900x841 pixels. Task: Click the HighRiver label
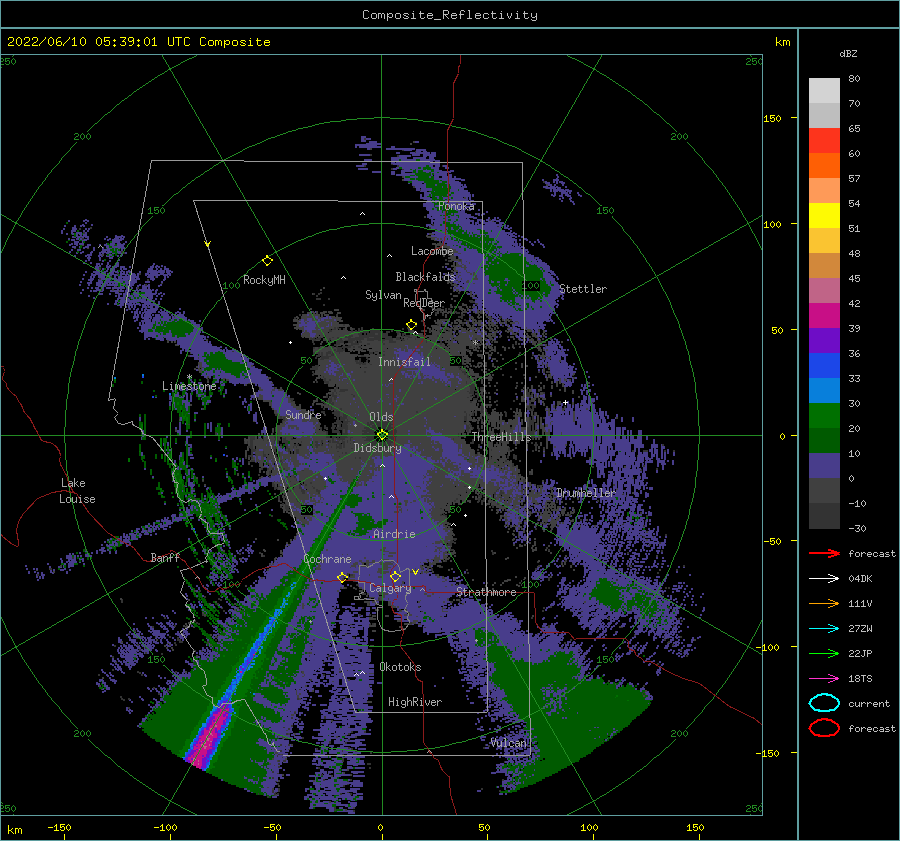click(x=415, y=702)
